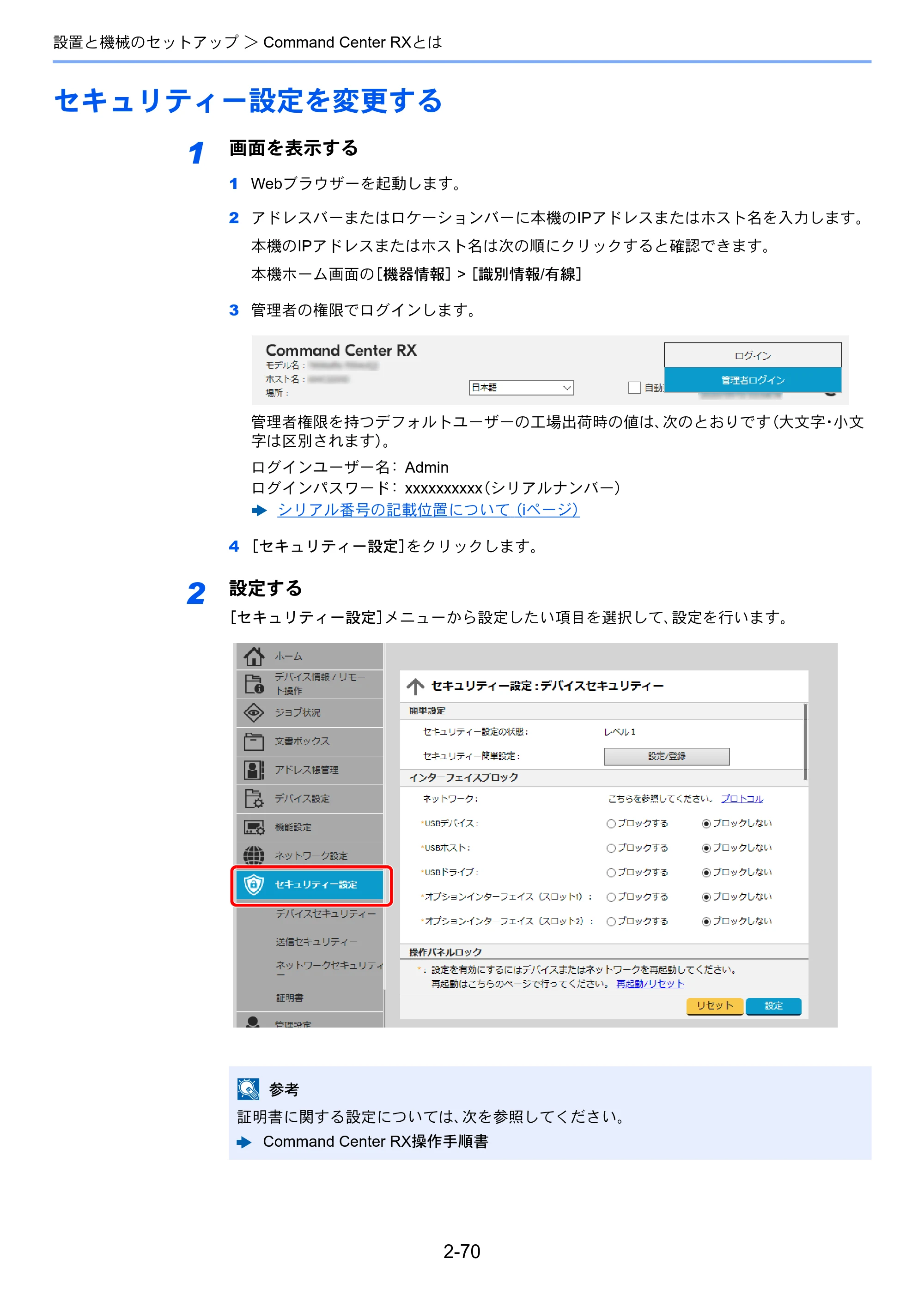Open the Job Status eye icon

[x=254, y=712]
